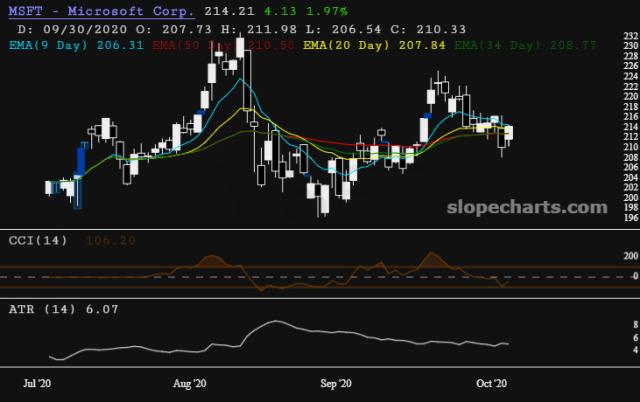This screenshot has height=402, width=640.
Task: Select the ATR (14) 6.07 indicator label
Action: click(64, 309)
